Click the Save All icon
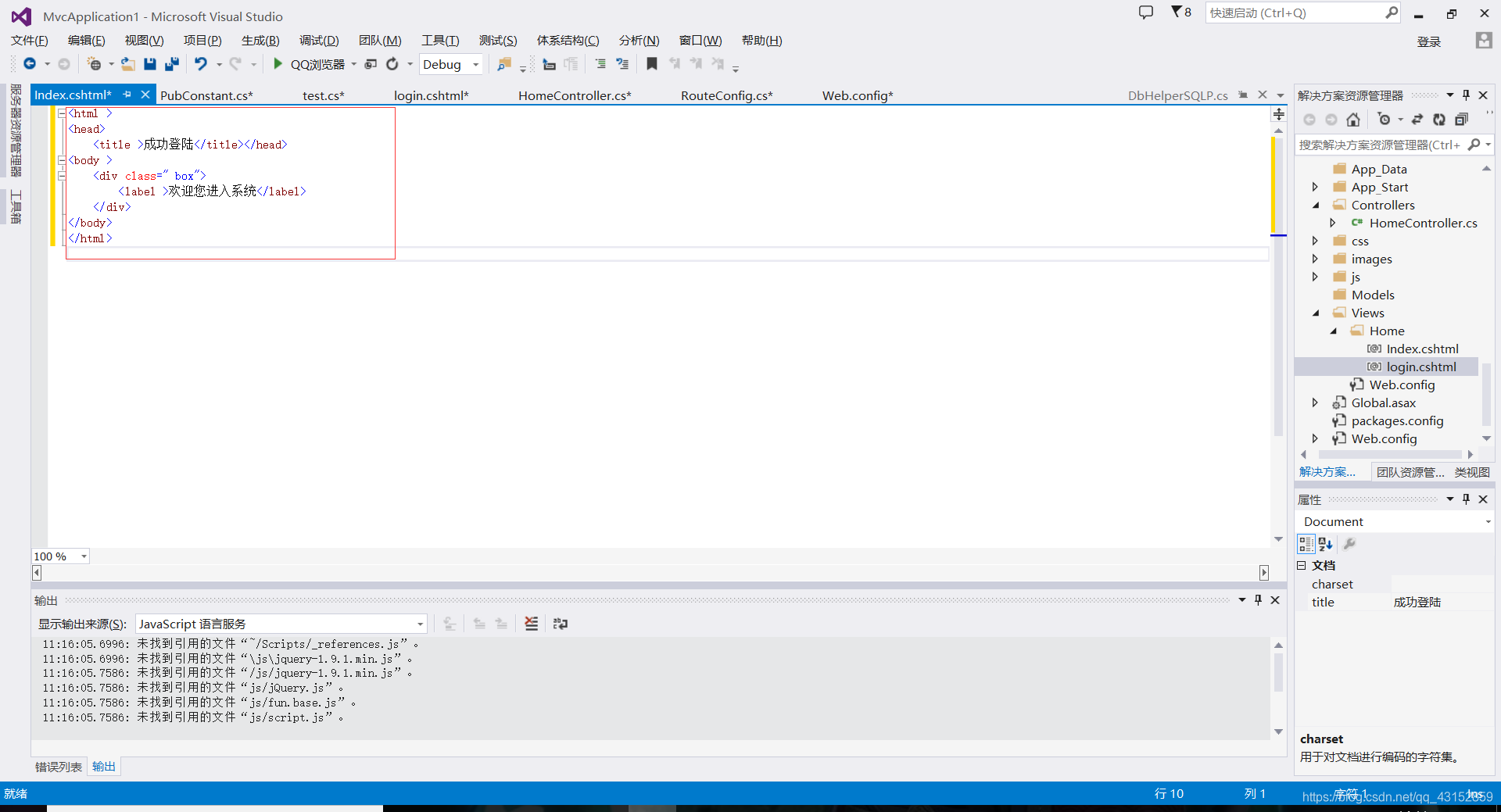 click(x=172, y=64)
